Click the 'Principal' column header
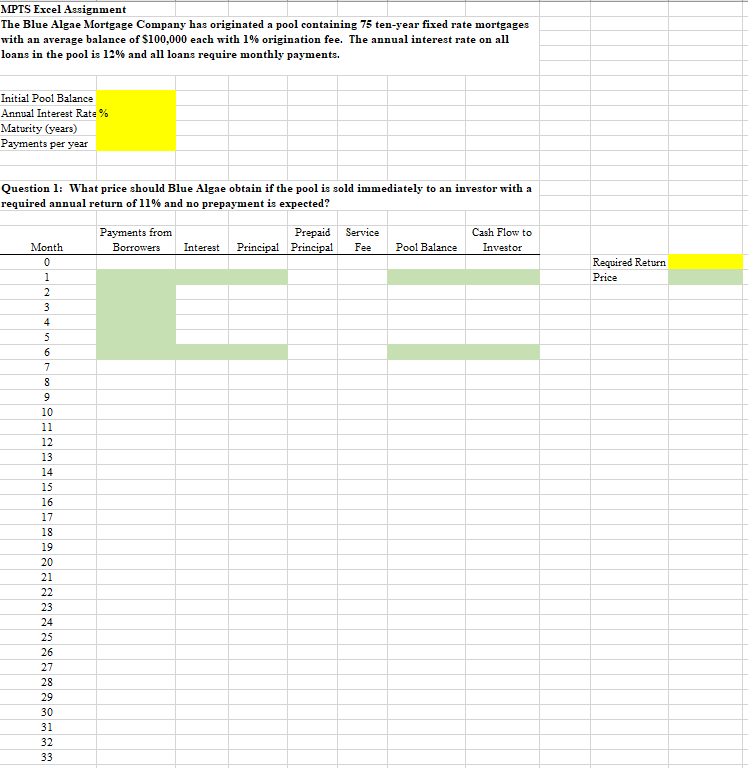 (x=258, y=247)
